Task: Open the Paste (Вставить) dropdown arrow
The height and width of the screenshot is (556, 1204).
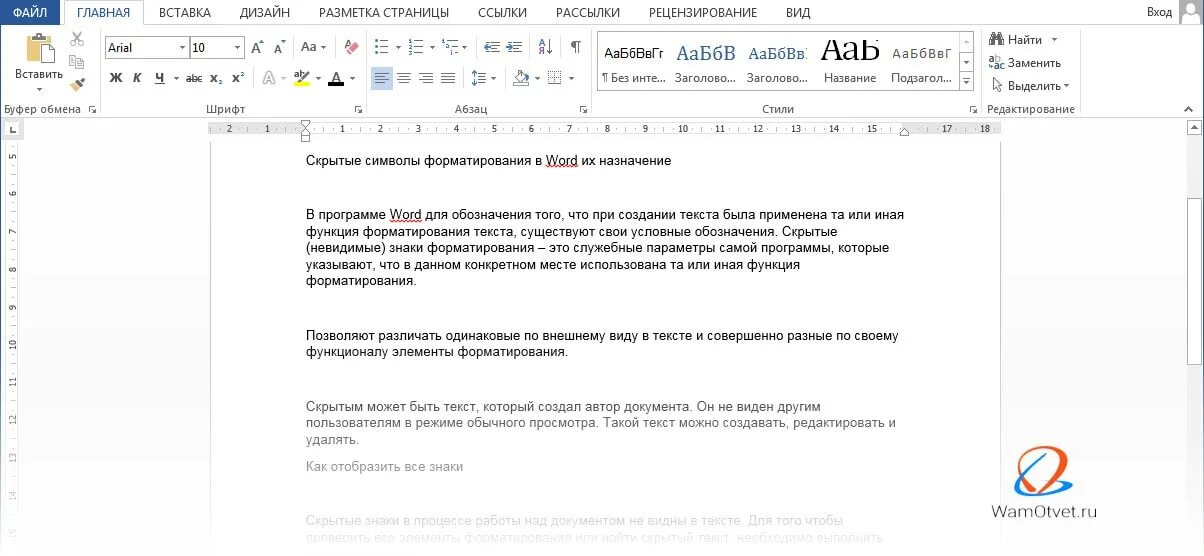Action: click(x=40, y=88)
